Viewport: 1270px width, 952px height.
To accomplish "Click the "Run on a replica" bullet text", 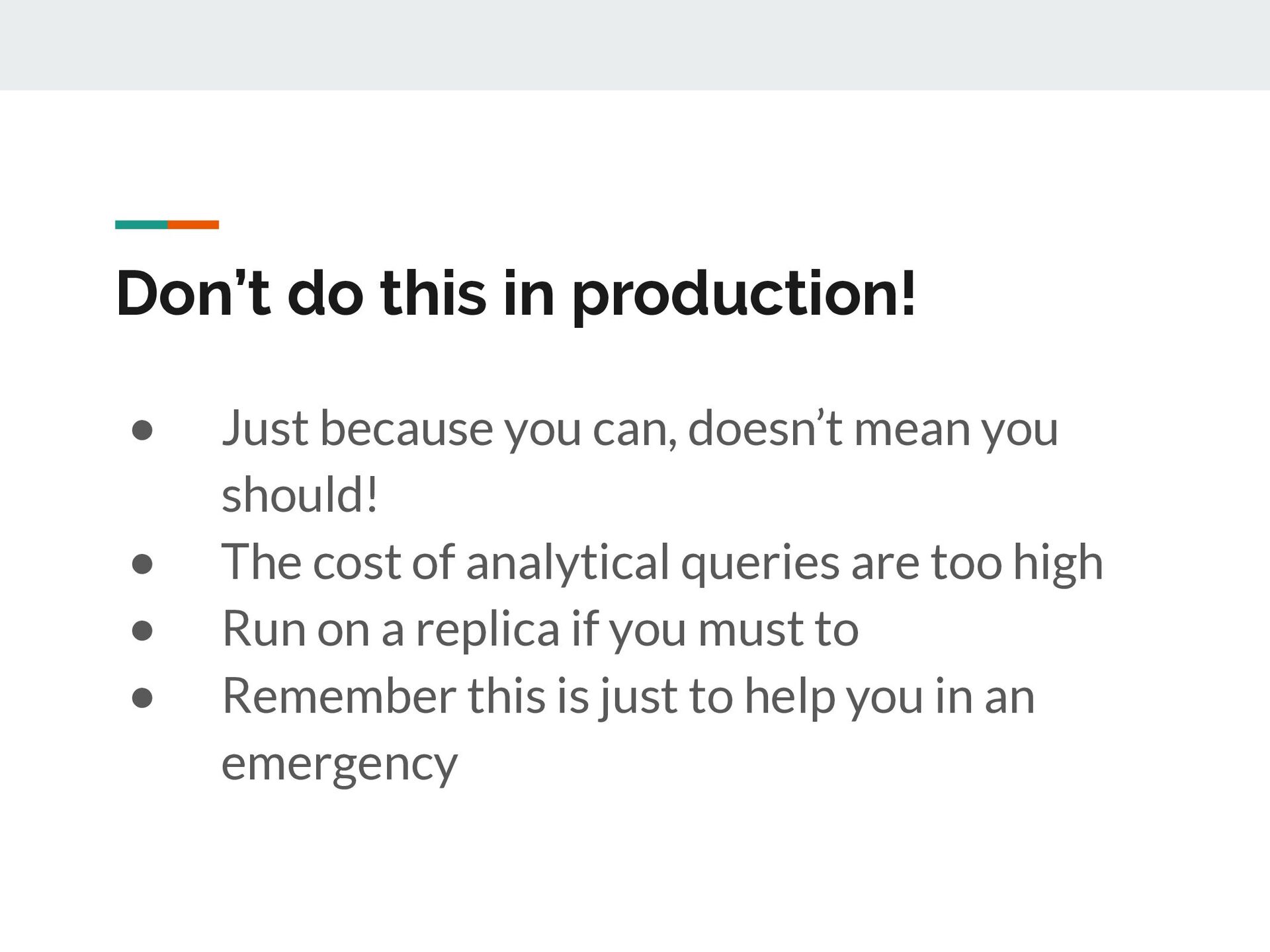I will click(x=540, y=630).
